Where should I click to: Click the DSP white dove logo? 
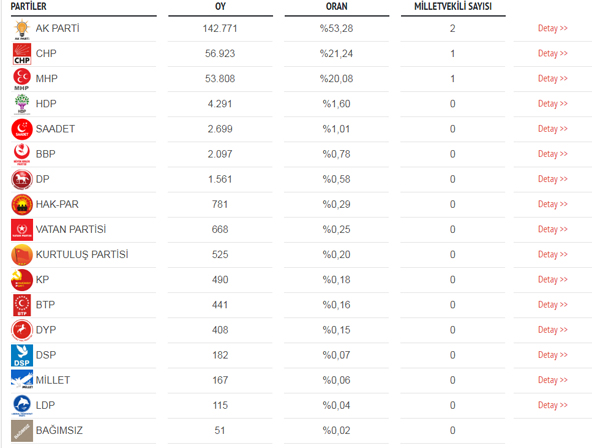click(x=22, y=355)
